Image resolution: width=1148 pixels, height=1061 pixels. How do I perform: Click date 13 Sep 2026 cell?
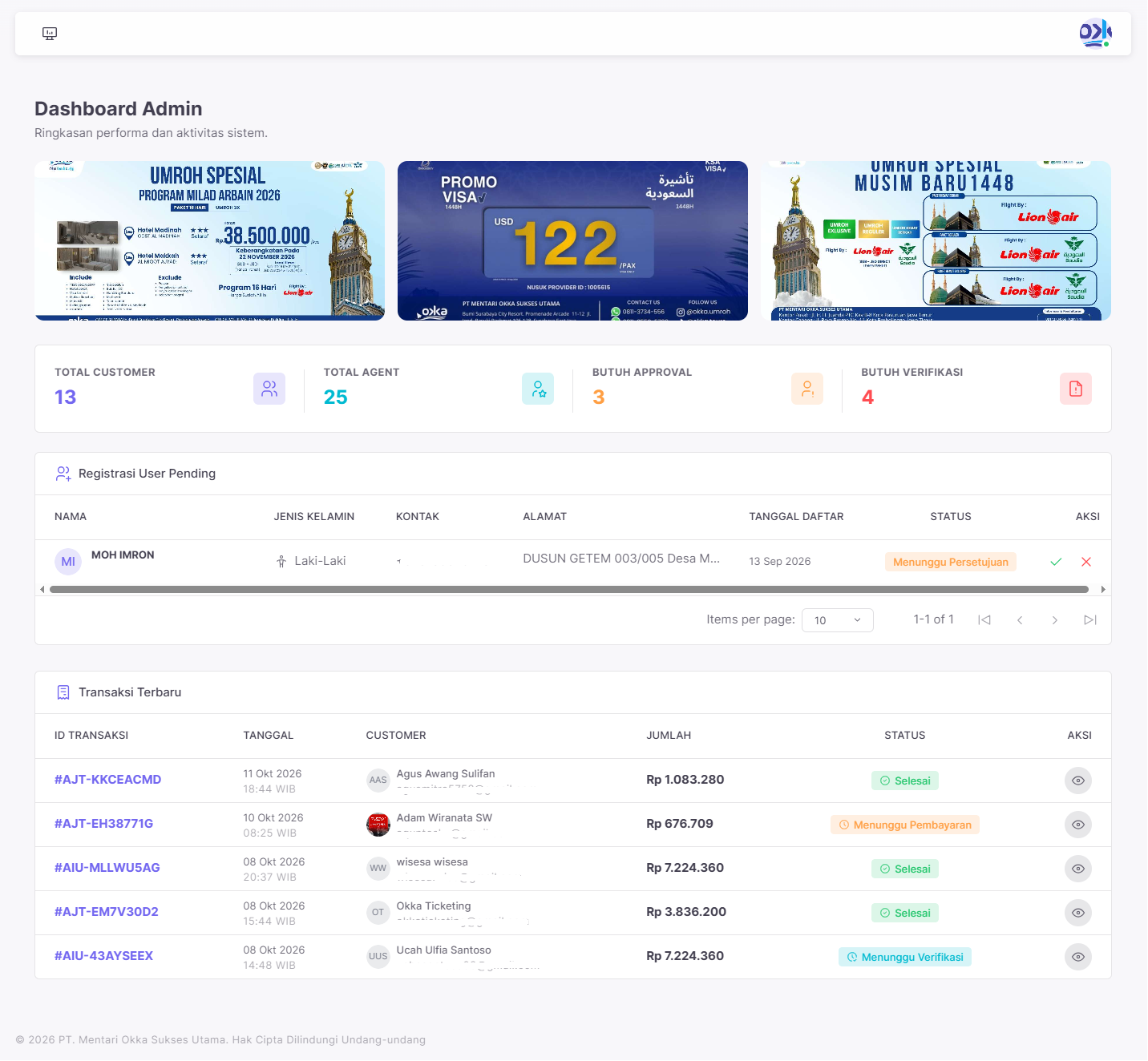click(780, 562)
